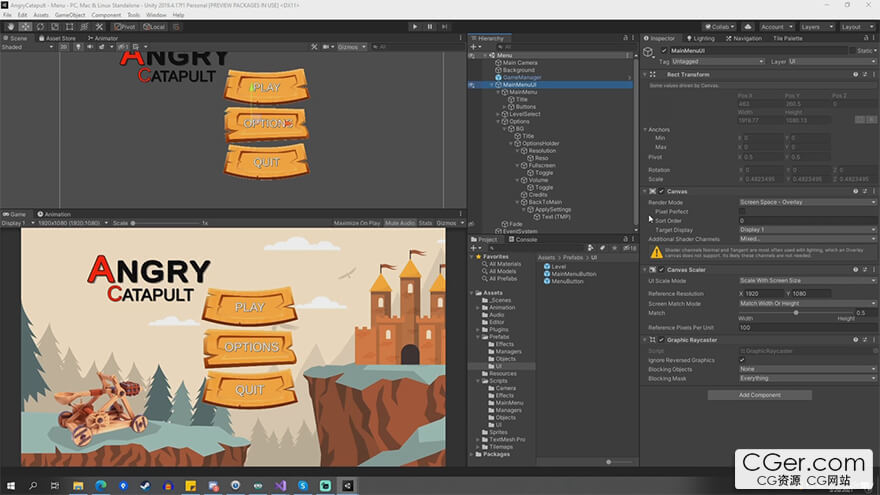The width and height of the screenshot is (880, 495).
Task: Click the Add Component button
Action: tap(759, 395)
